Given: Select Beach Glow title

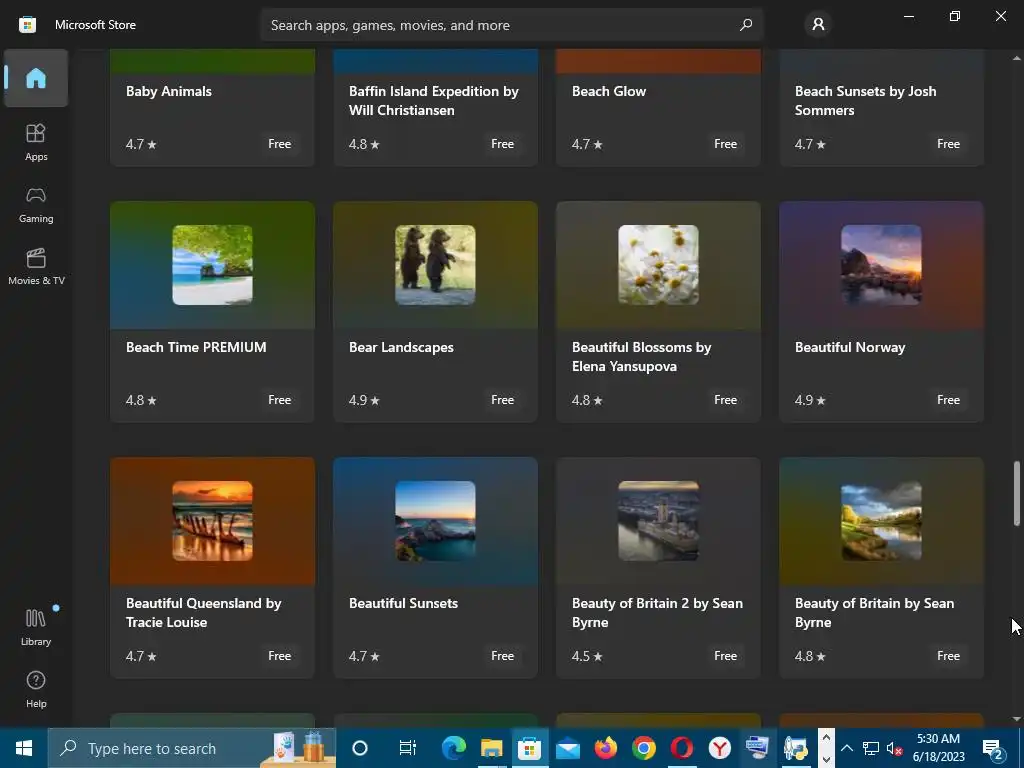Looking at the screenshot, I should point(609,91).
